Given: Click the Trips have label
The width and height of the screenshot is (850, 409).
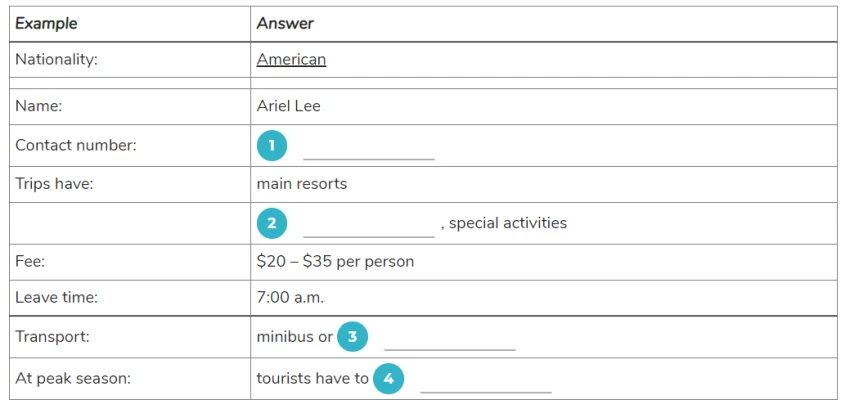Looking at the screenshot, I should pos(54,183).
